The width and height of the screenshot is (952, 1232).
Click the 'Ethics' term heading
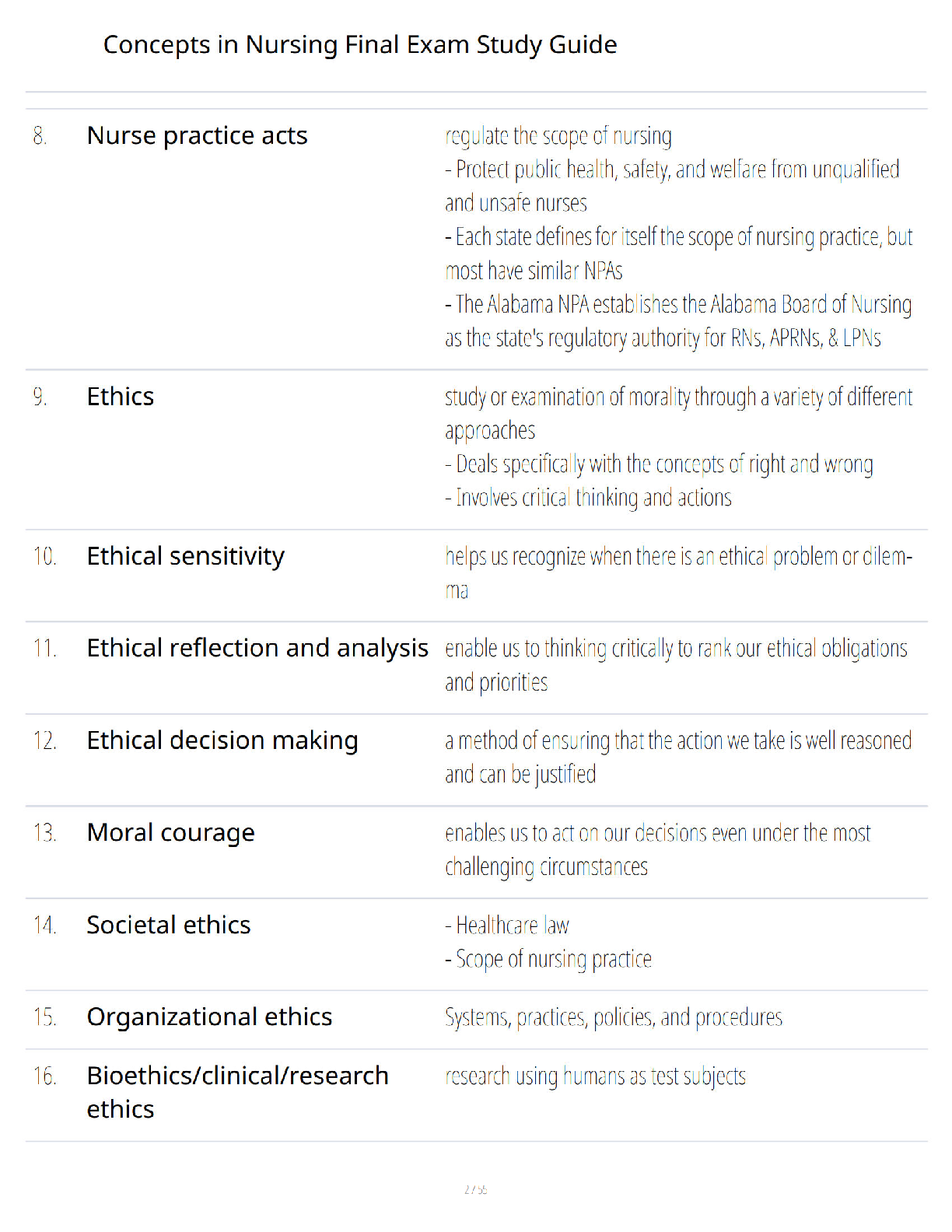point(121,397)
